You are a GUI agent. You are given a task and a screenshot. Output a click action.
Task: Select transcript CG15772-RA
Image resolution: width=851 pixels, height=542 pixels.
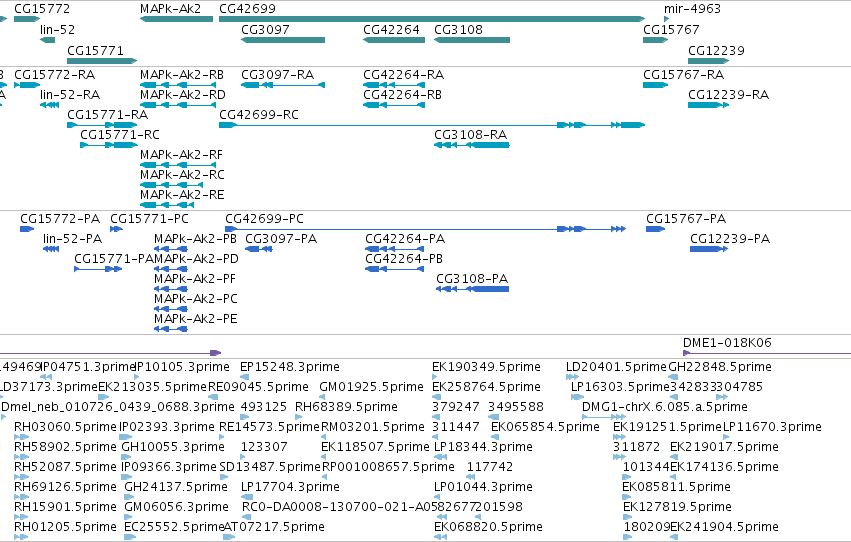(x=27, y=85)
